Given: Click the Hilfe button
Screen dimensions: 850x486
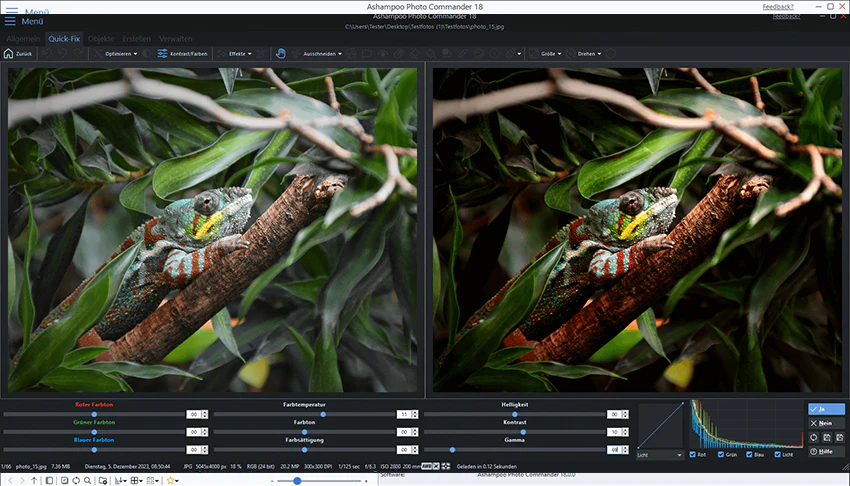Looking at the screenshot, I should [x=826, y=451].
